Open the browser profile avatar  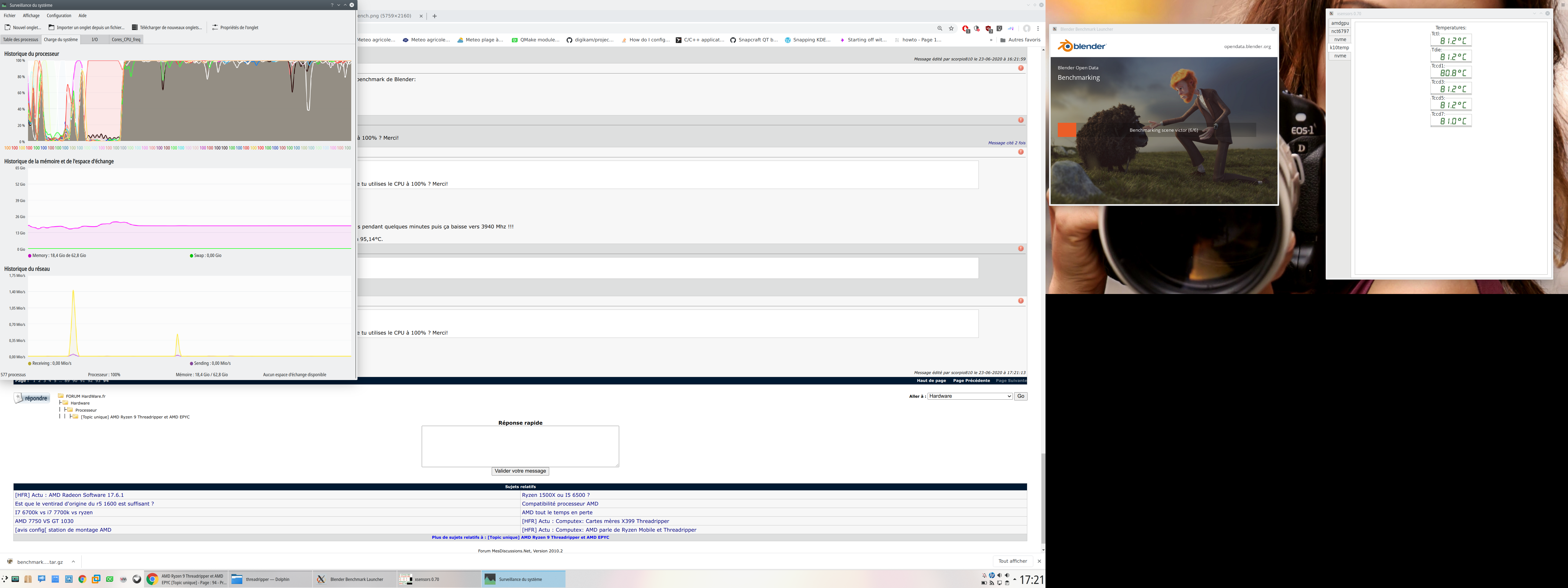coord(1027,29)
